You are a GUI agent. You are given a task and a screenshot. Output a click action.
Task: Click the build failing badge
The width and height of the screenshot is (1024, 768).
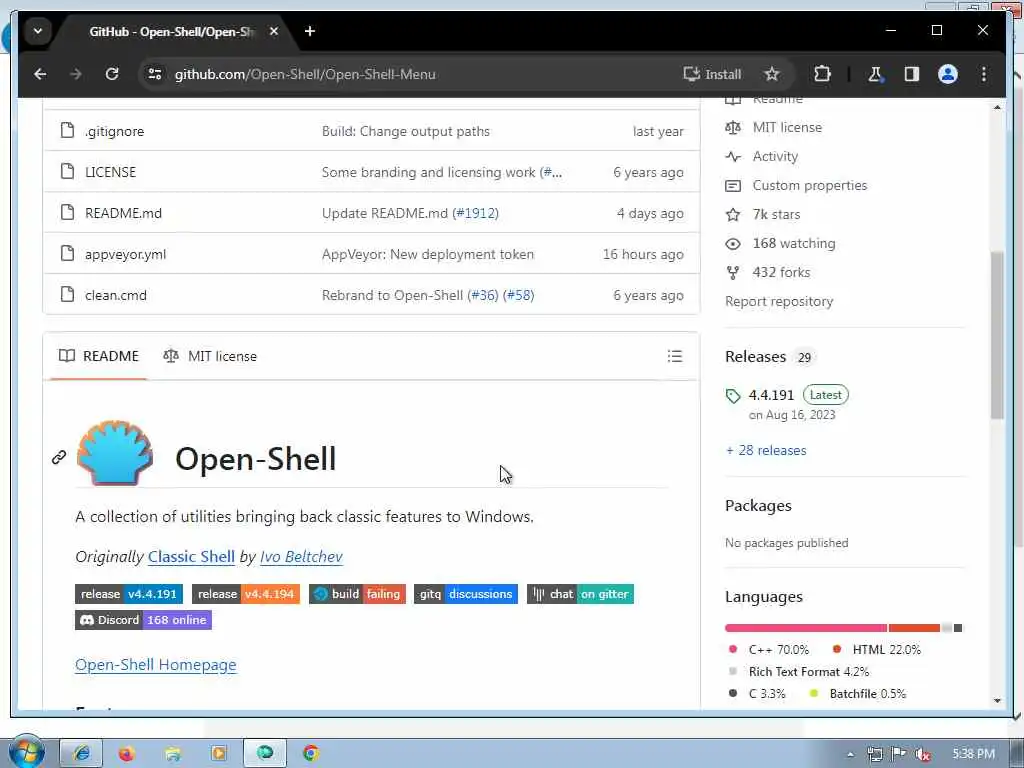tap(357, 594)
